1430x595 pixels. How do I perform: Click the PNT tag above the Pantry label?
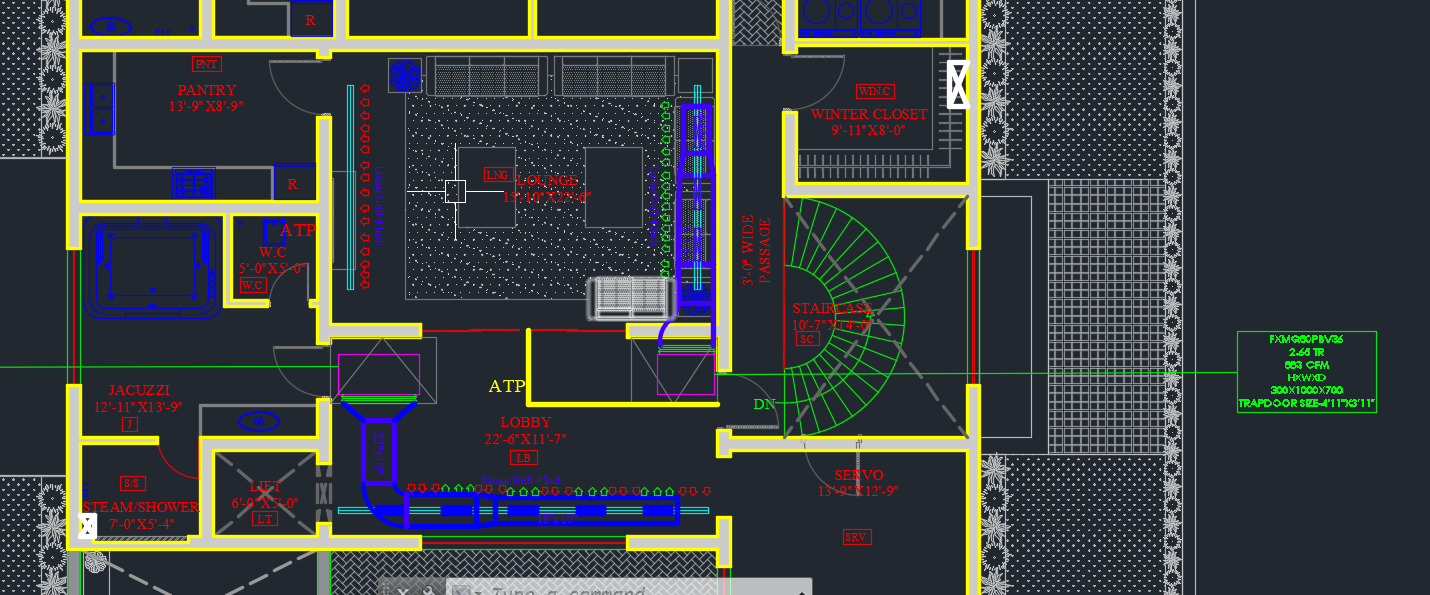click(x=205, y=63)
